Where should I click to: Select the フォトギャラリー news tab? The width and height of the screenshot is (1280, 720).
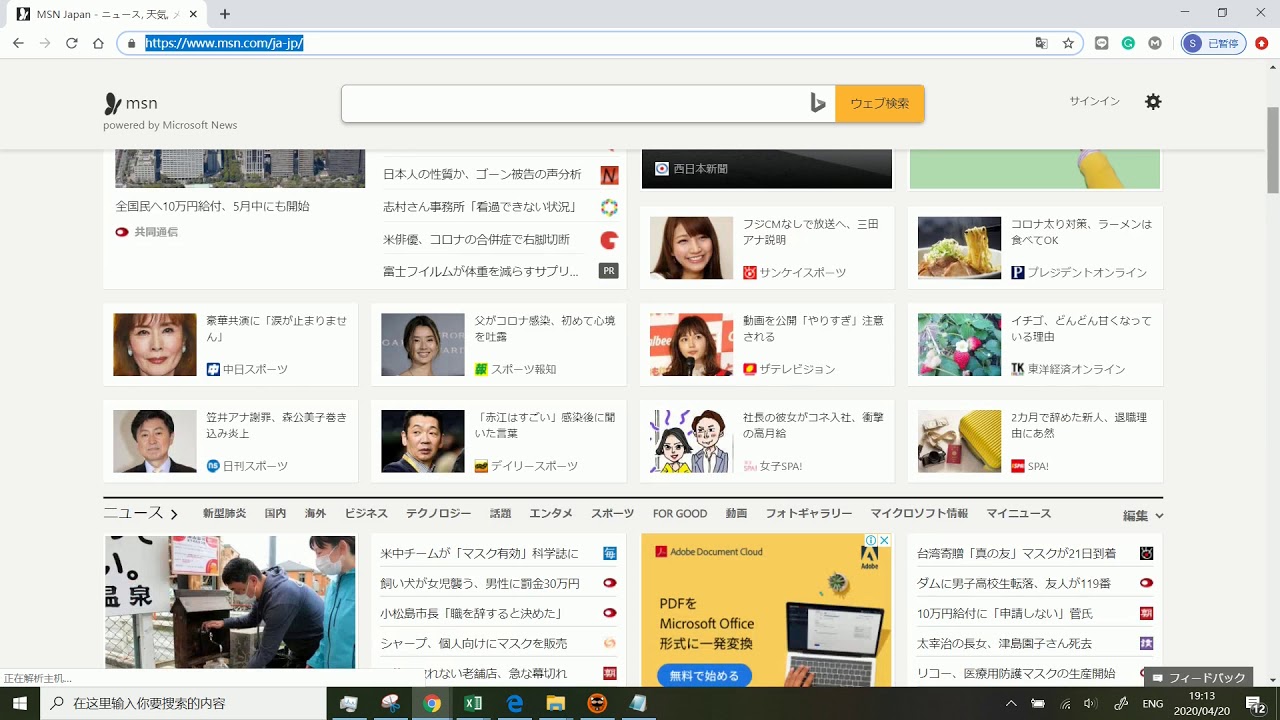[x=809, y=513]
